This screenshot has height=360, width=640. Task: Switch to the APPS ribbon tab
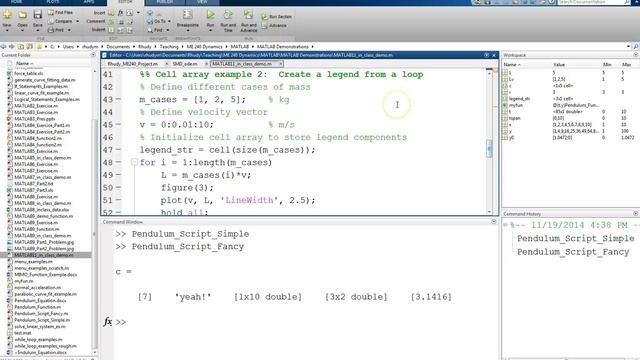(x=89, y=2)
